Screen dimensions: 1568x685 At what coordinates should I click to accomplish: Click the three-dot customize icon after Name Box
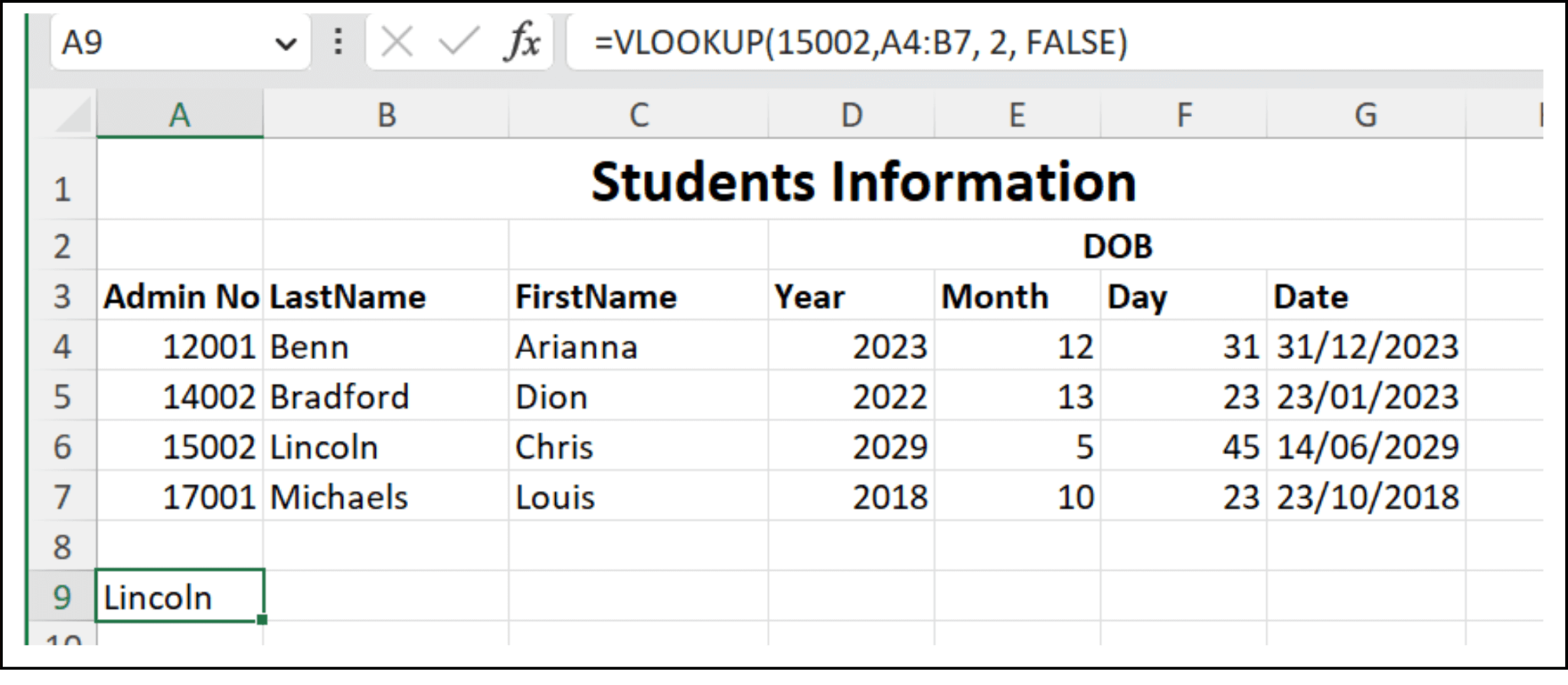point(337,42)
